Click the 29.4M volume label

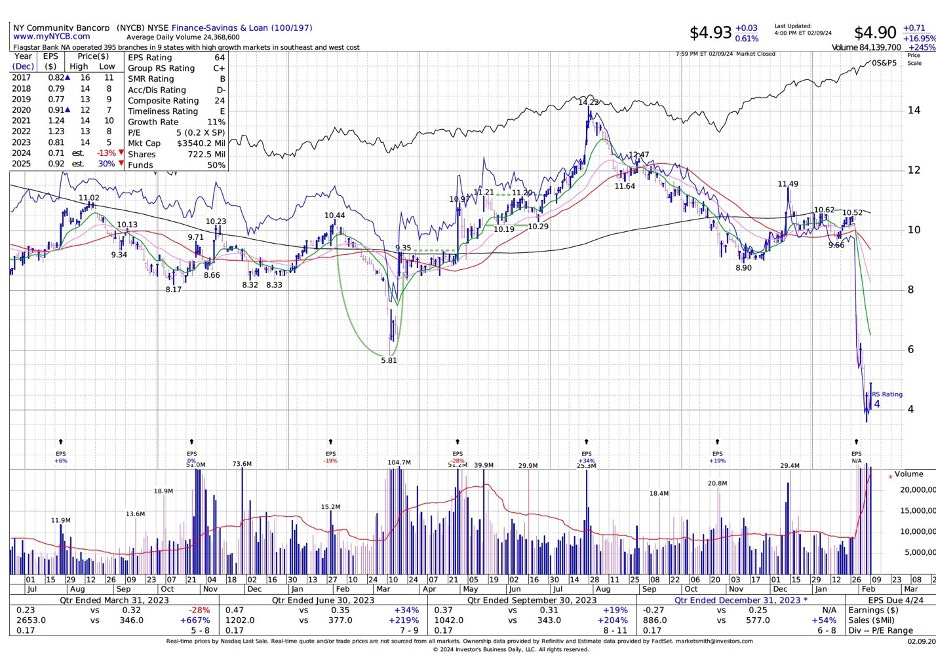tap(789, 465)
